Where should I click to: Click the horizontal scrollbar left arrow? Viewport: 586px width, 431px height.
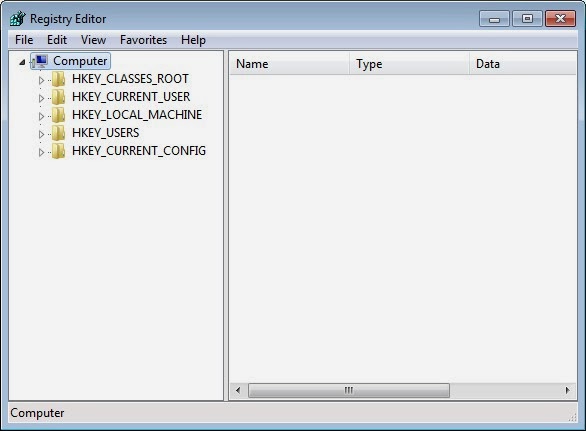point(238,391)
